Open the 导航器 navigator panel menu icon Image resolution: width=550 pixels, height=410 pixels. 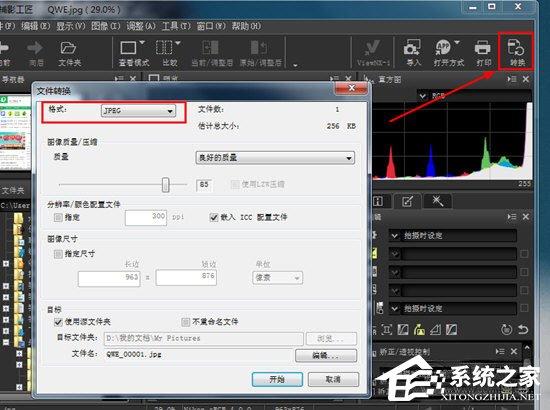coord(119,79)
